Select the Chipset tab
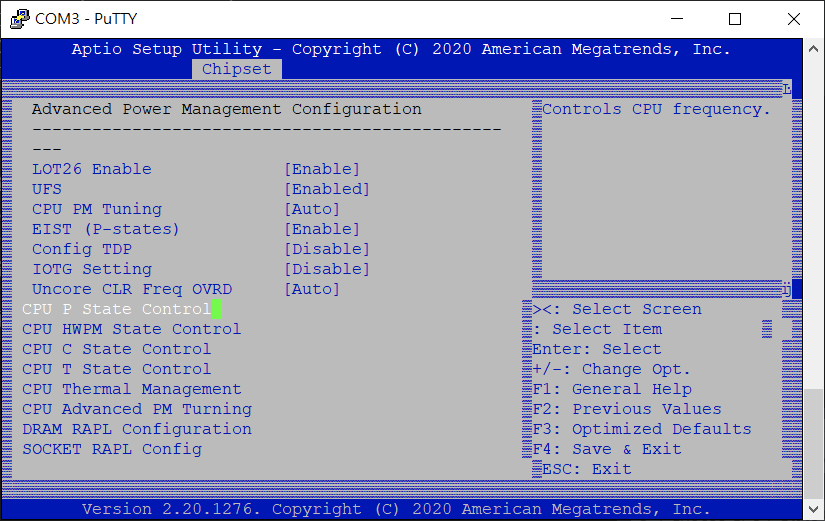 236,69
